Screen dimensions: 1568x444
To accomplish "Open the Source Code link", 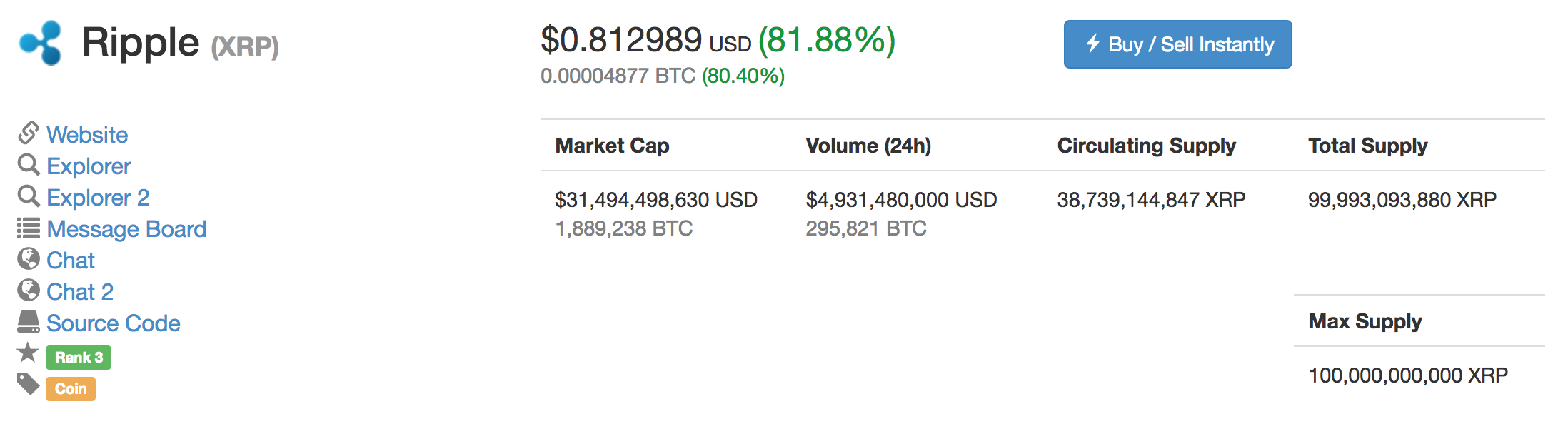I will click(x=114, y=323).
